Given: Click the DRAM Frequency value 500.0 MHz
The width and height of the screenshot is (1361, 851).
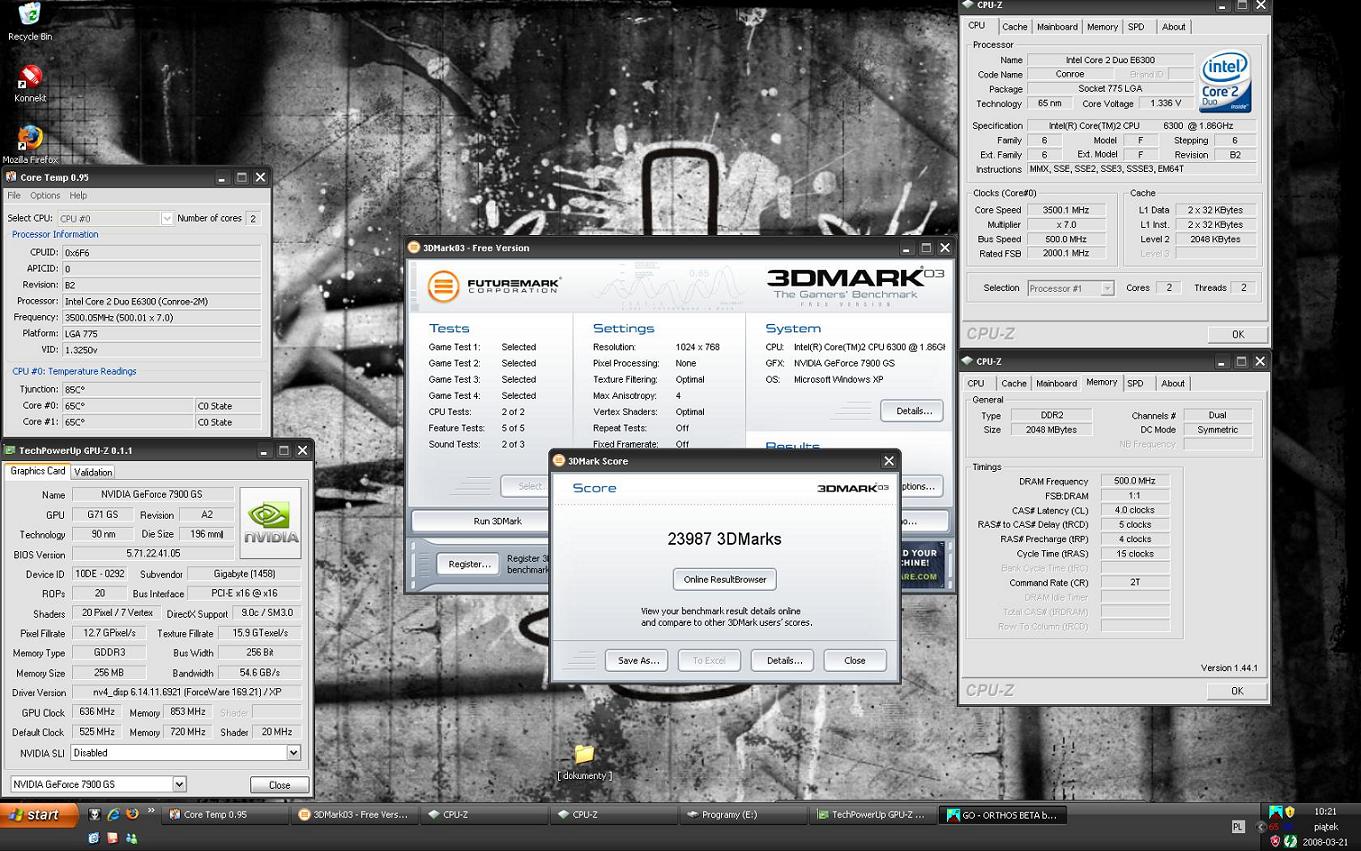Looking at the screenshot, I should point(1135,481).
